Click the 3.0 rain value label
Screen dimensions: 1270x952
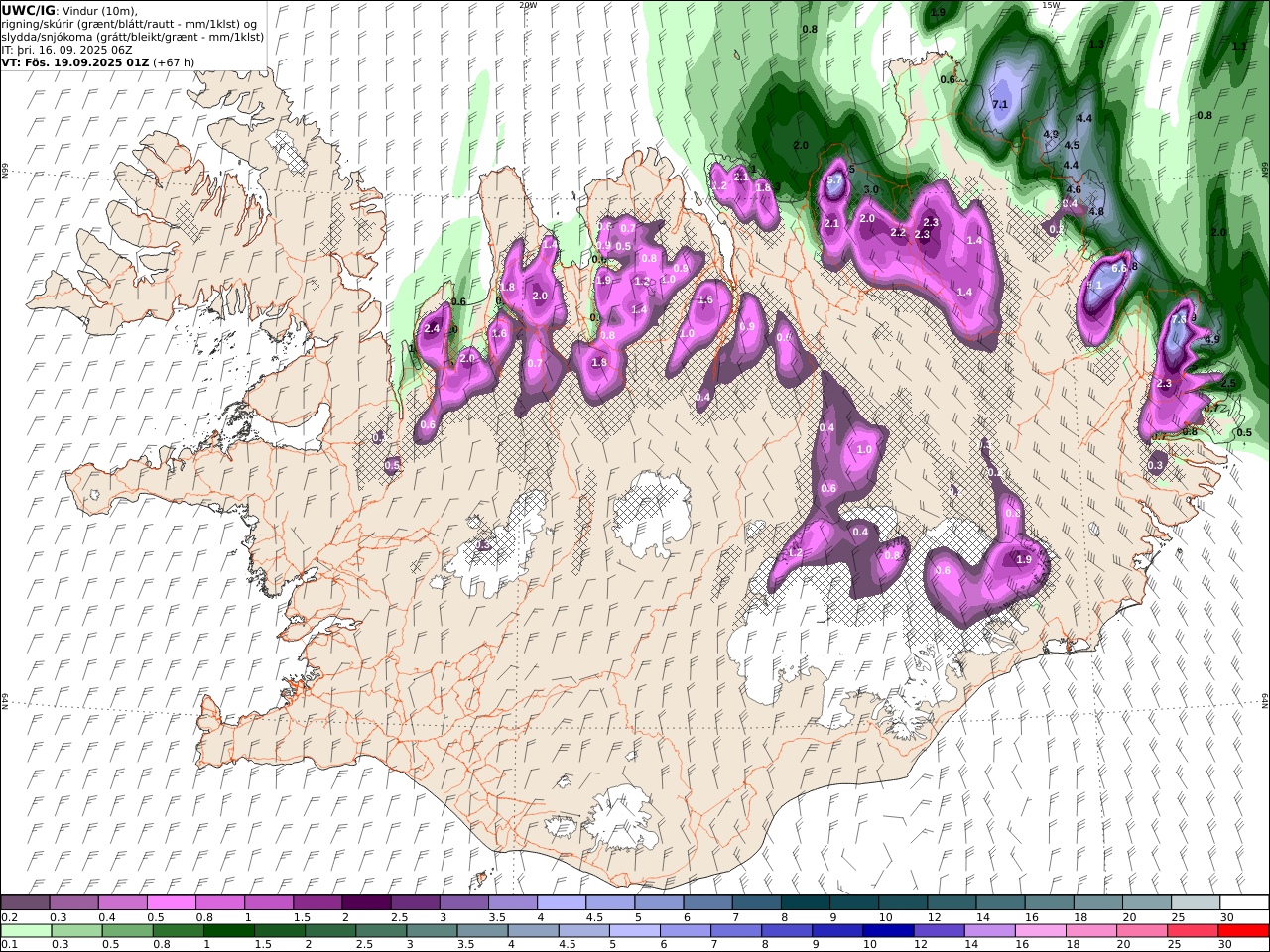871,189
